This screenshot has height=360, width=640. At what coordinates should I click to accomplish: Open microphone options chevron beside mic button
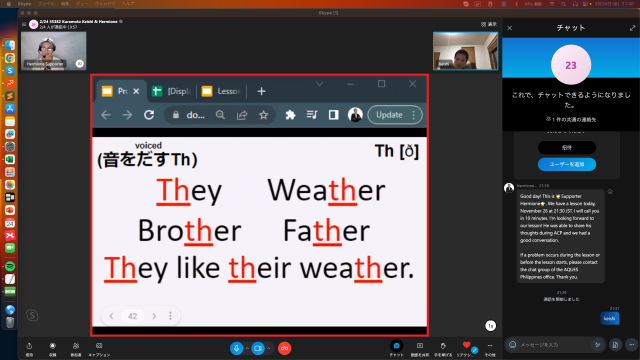click(247, 348)
